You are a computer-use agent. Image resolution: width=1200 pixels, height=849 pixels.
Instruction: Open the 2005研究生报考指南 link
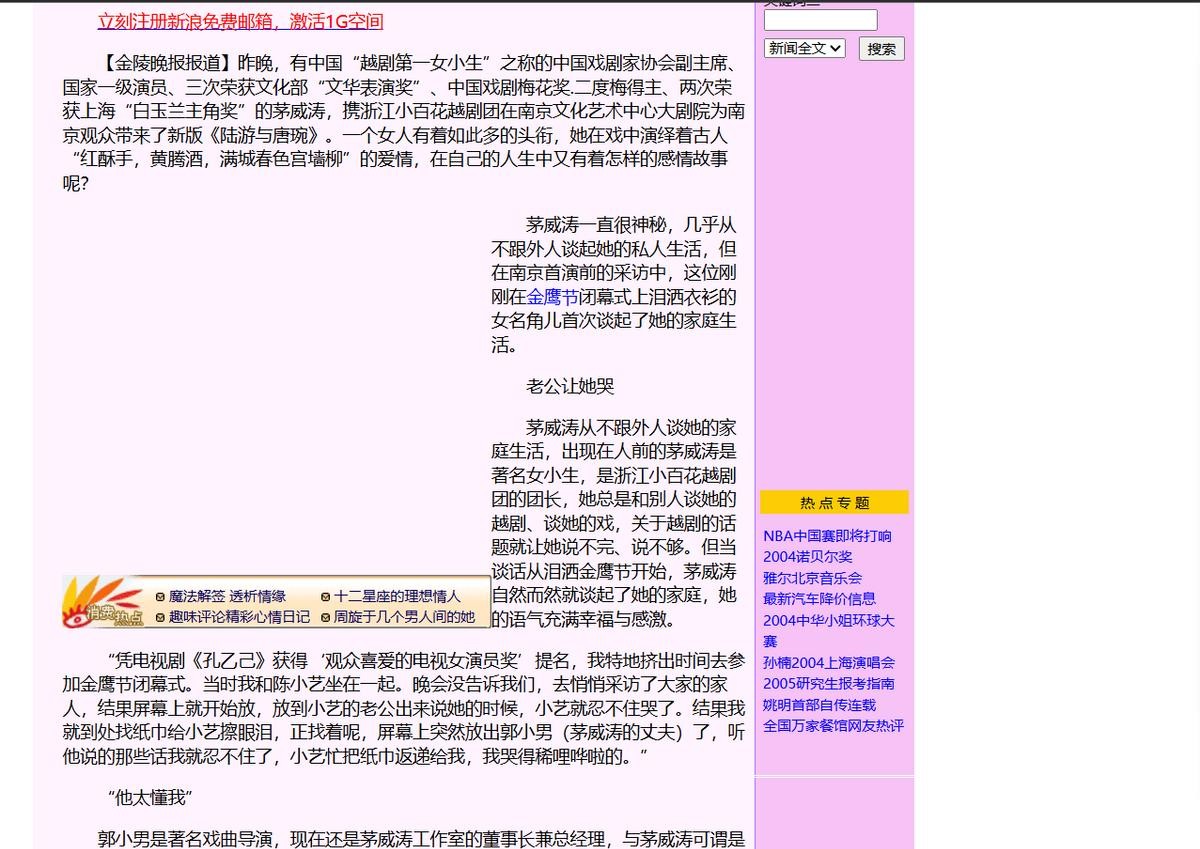829,683
